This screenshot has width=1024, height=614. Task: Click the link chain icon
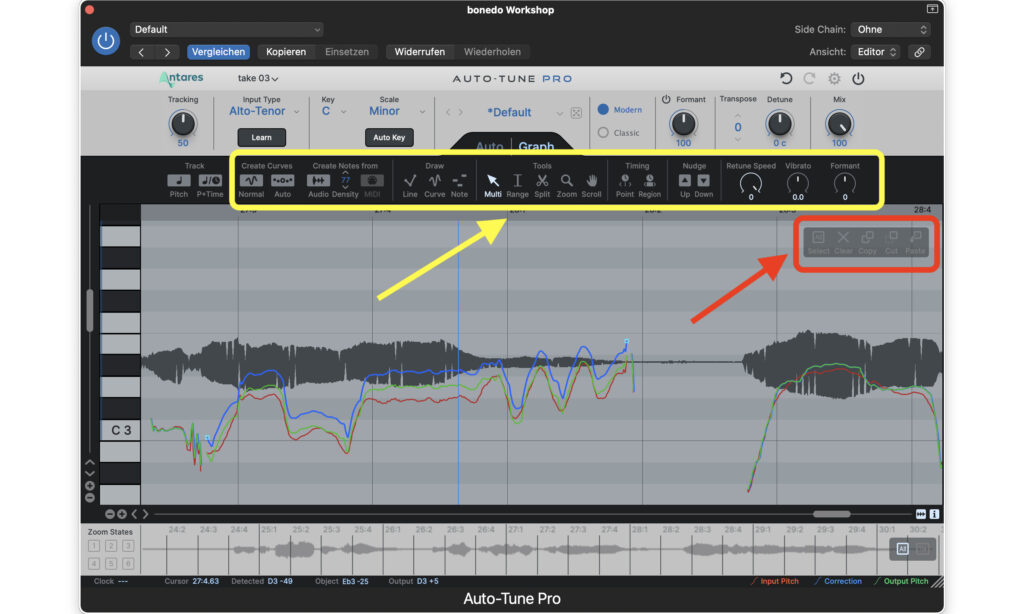click(919, 52)
